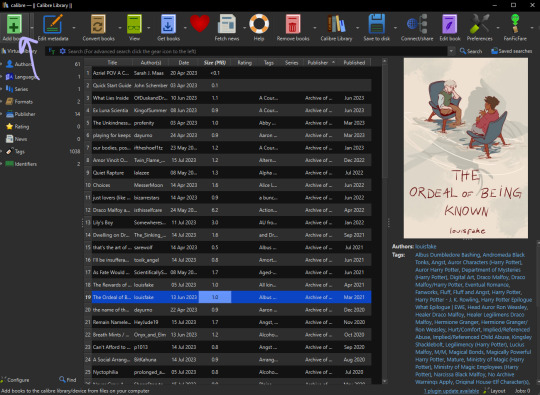
Task: Click the red heart donate icon
Action: [x=200, y=23]
